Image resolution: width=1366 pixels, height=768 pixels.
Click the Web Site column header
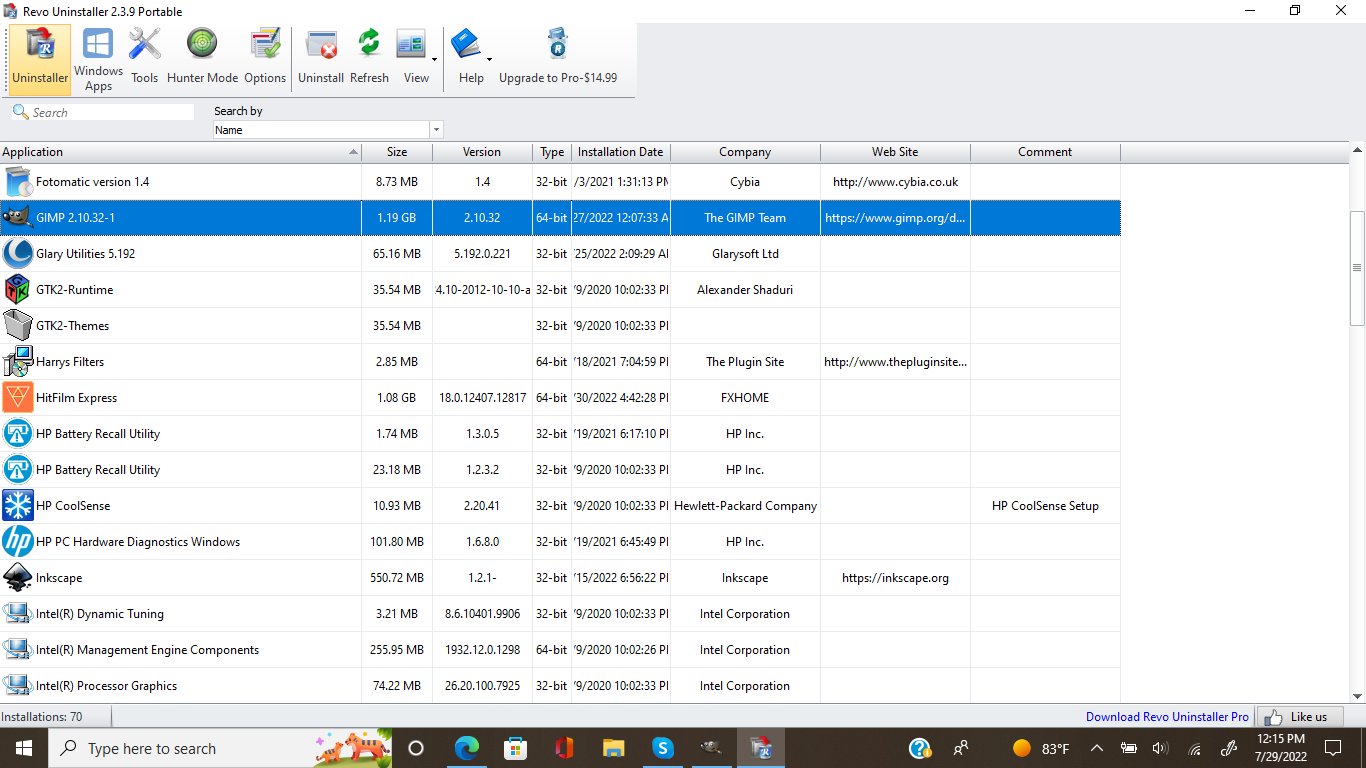point(895,152)
